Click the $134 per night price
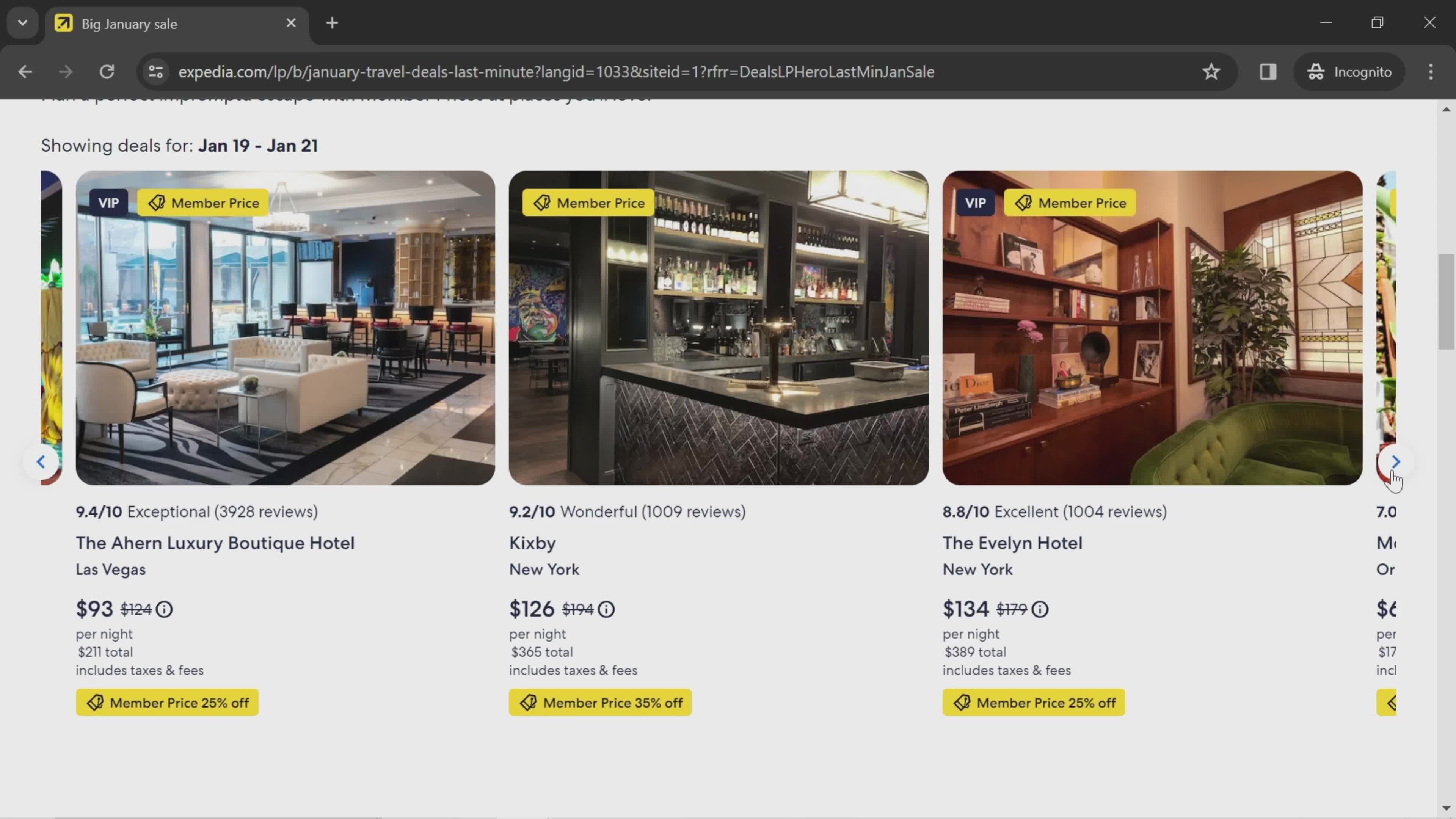Screen dimensions: 1456x819 pos(965,609)
